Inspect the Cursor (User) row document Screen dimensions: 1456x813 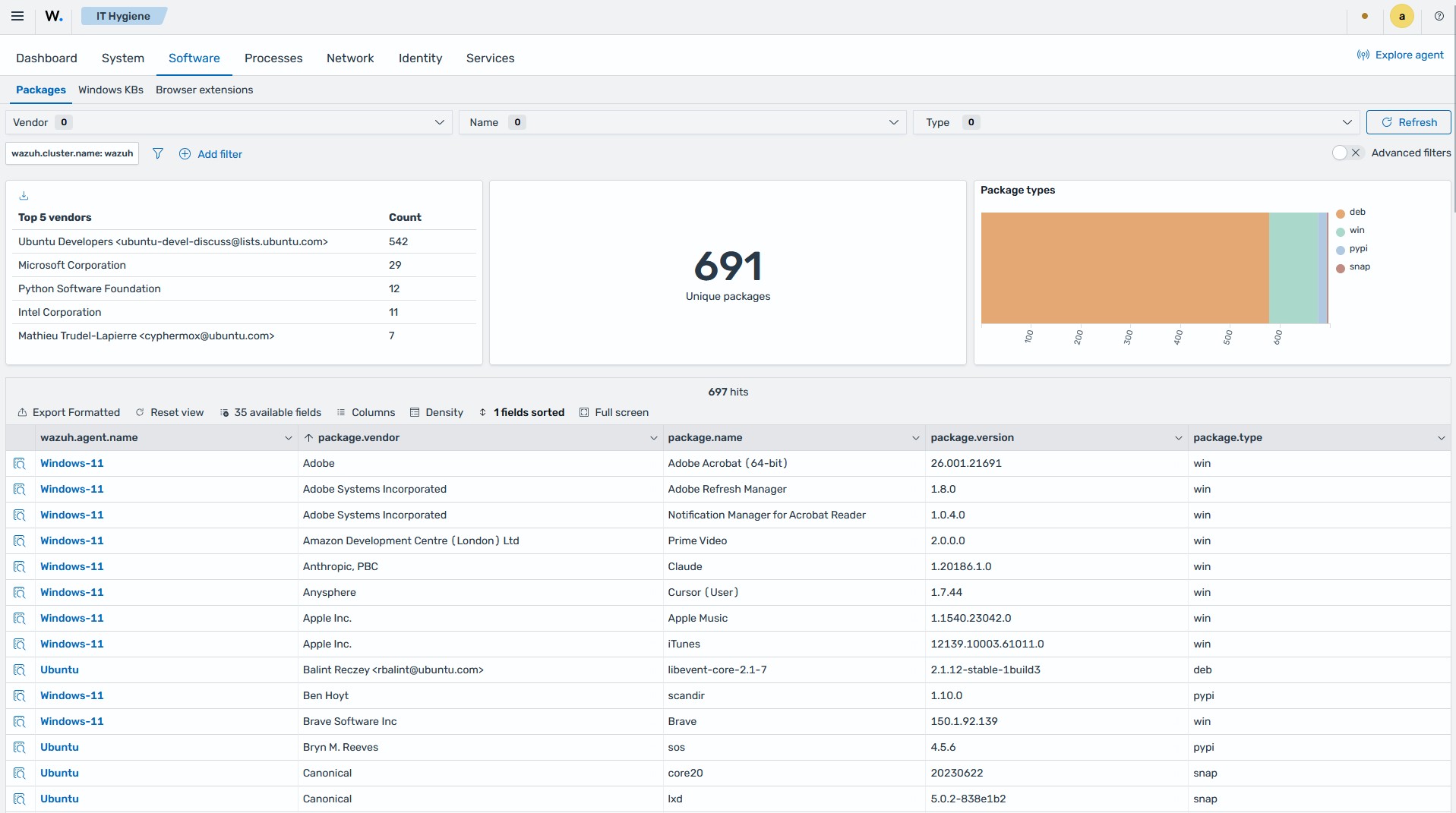(x=20, y=593)
